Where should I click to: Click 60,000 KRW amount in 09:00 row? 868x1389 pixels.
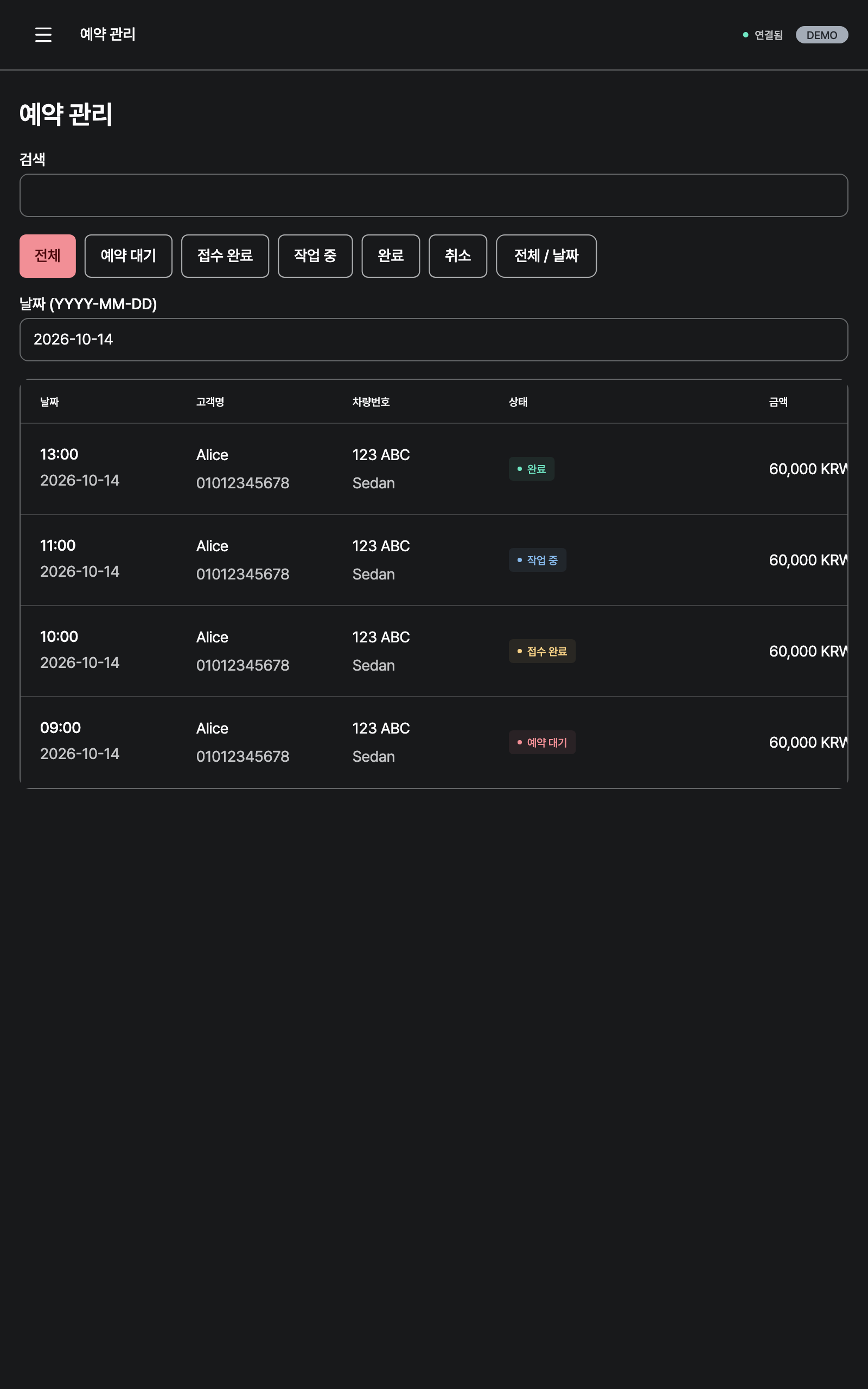tap(808, 743)
